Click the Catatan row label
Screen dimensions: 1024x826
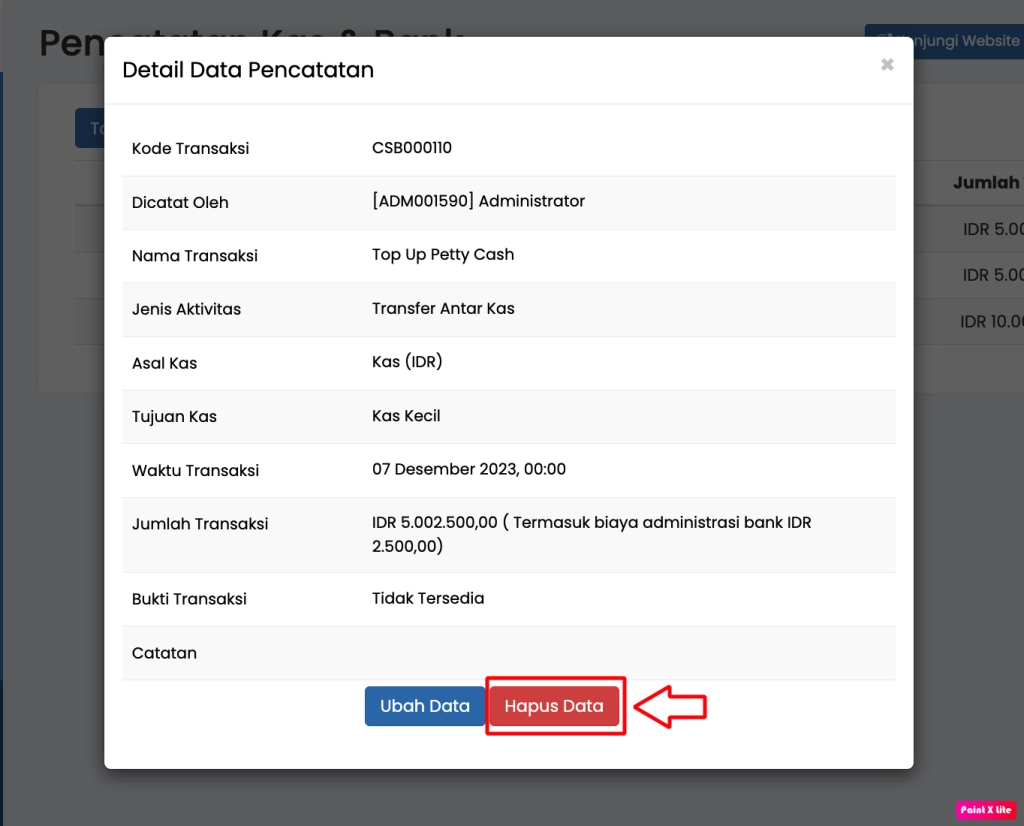pos(164,653)
